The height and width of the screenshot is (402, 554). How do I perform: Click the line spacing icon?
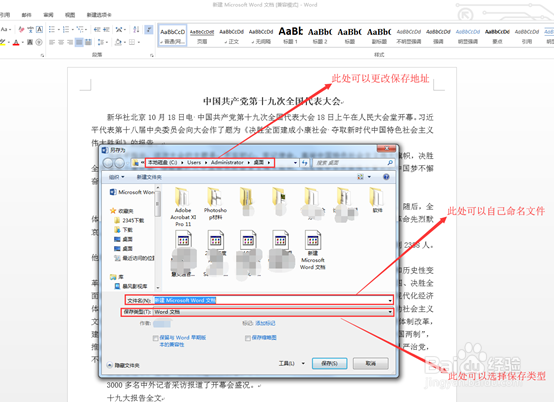pos(101,42)
